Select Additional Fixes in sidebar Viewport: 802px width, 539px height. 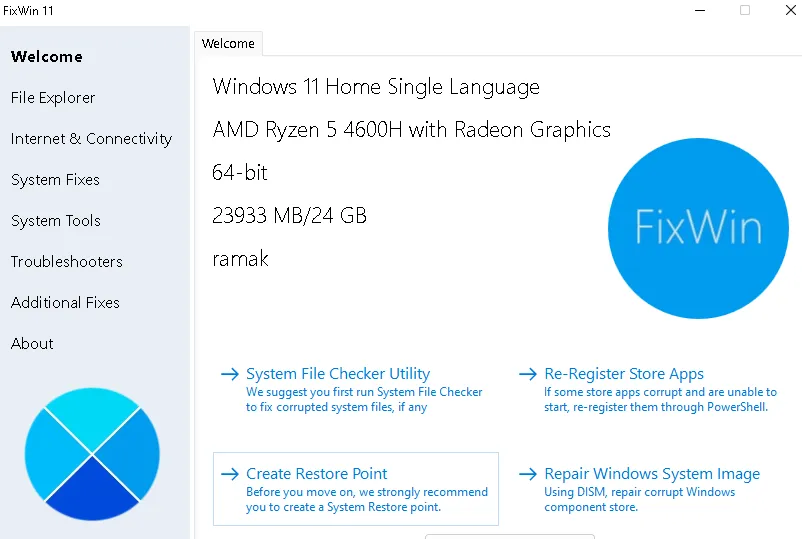coord(65,303)
